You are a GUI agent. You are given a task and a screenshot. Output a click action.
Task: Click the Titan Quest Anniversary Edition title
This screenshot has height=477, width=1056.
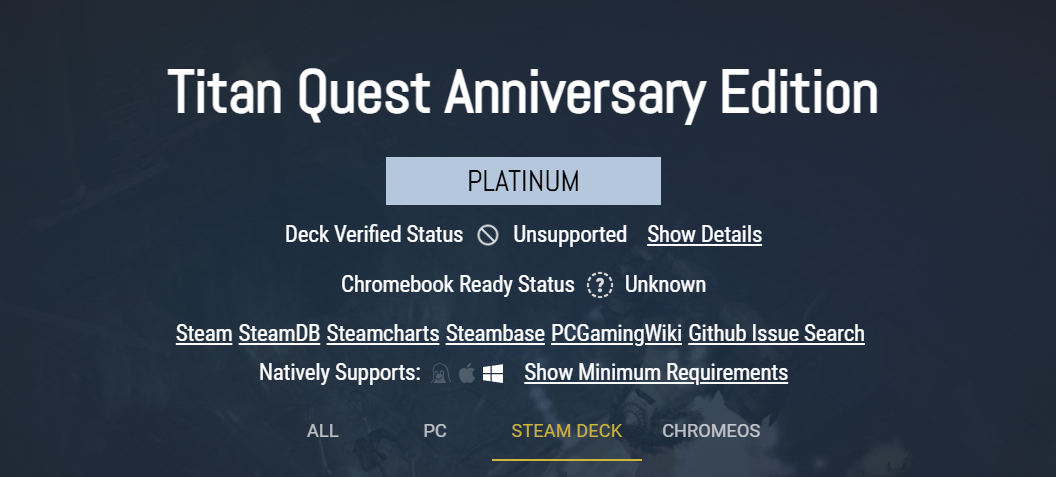523,93
